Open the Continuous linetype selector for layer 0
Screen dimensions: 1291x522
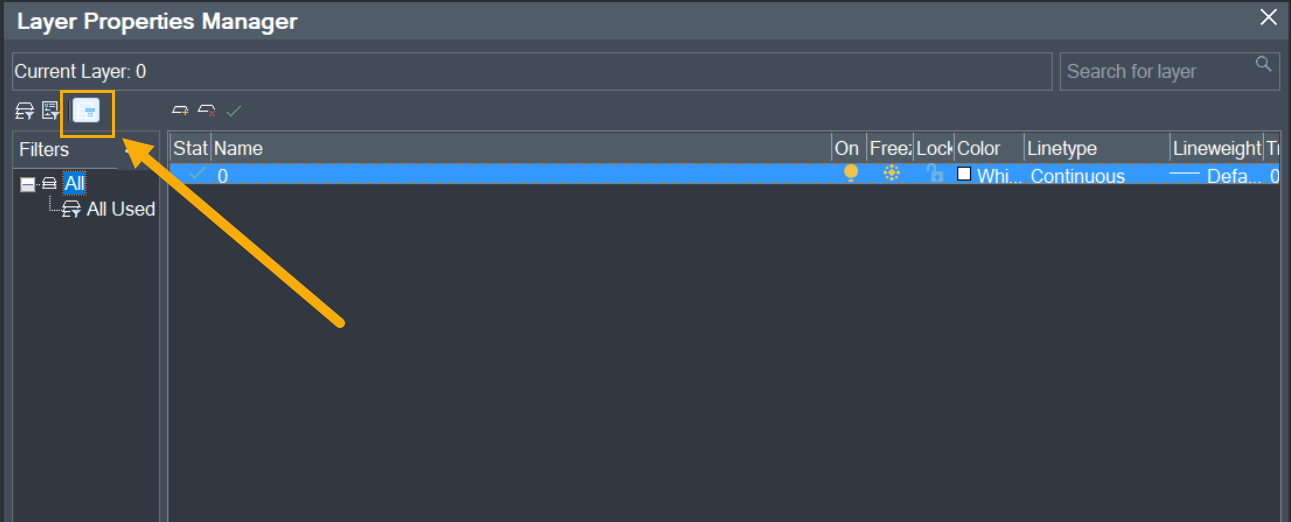1078,176
